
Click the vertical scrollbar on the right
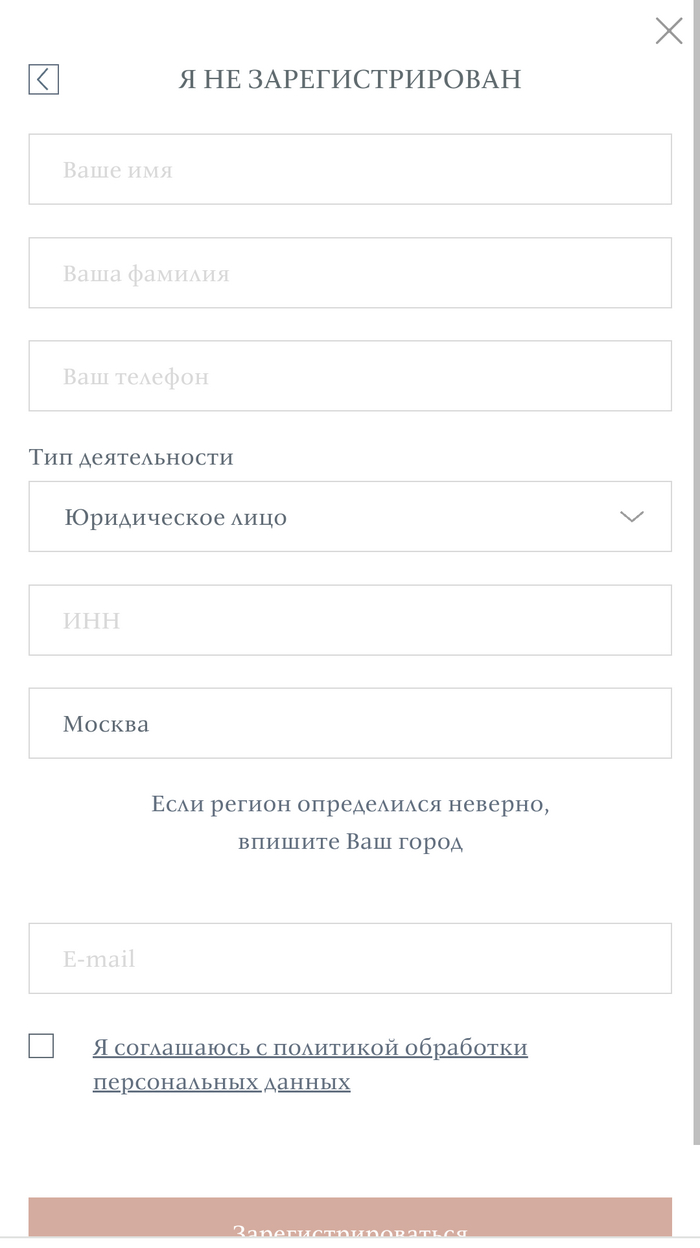(696, 600)
